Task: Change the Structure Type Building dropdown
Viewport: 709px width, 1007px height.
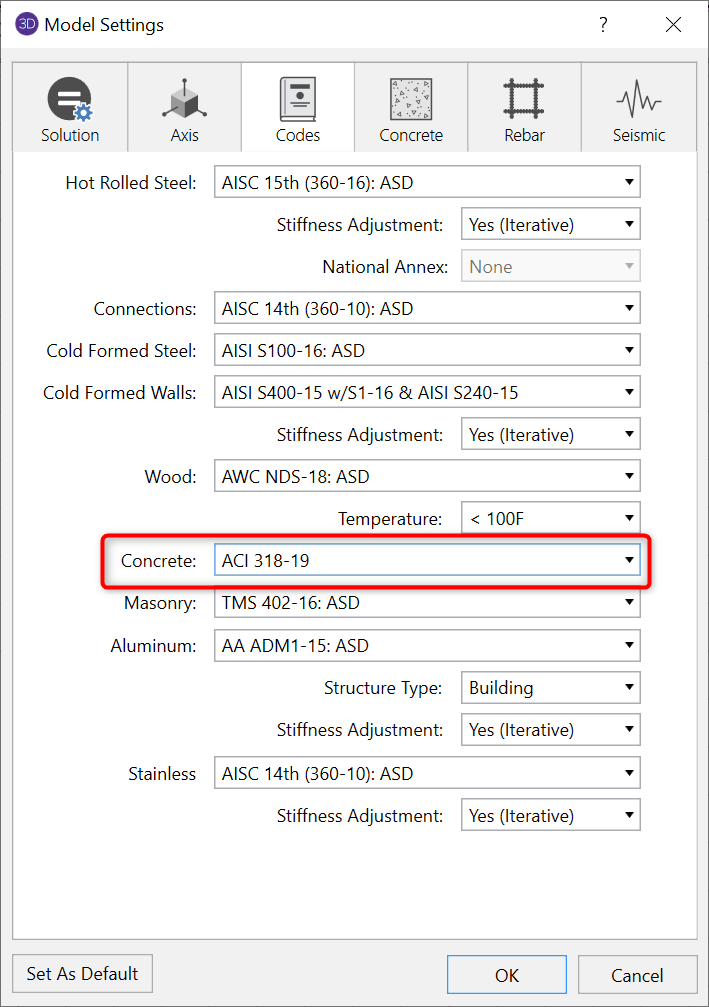Action: (x=550, y=688)
